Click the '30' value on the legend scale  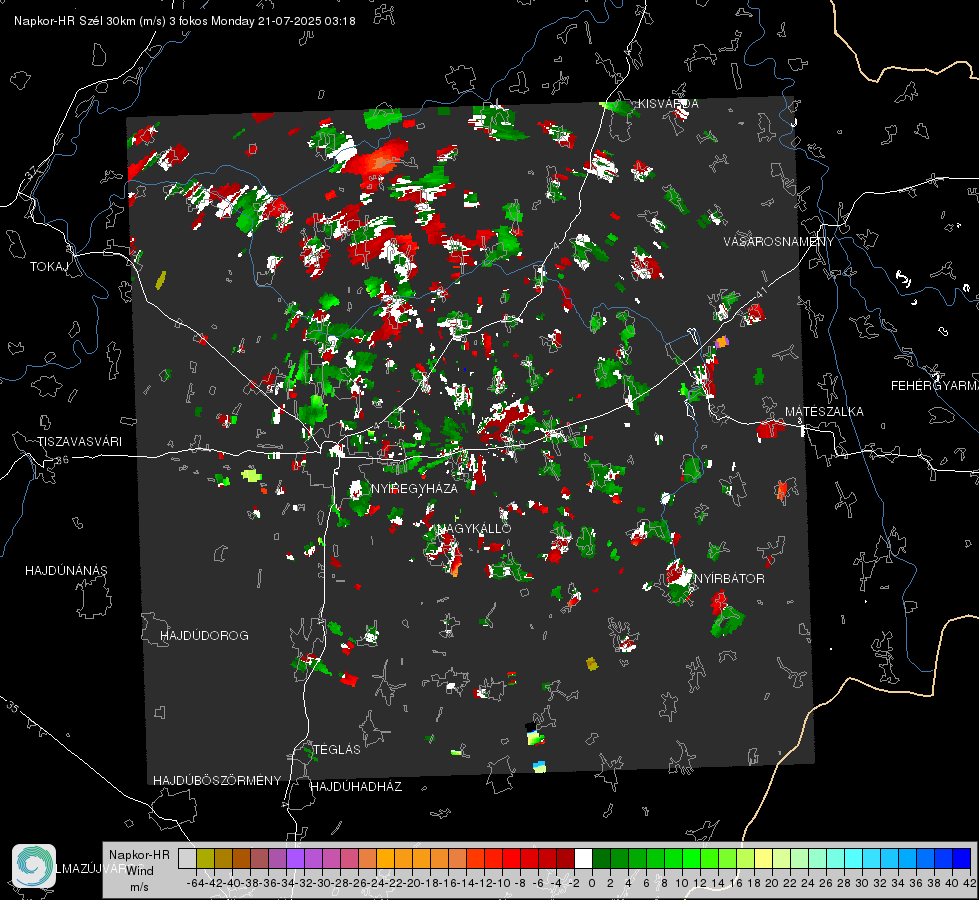862,883
